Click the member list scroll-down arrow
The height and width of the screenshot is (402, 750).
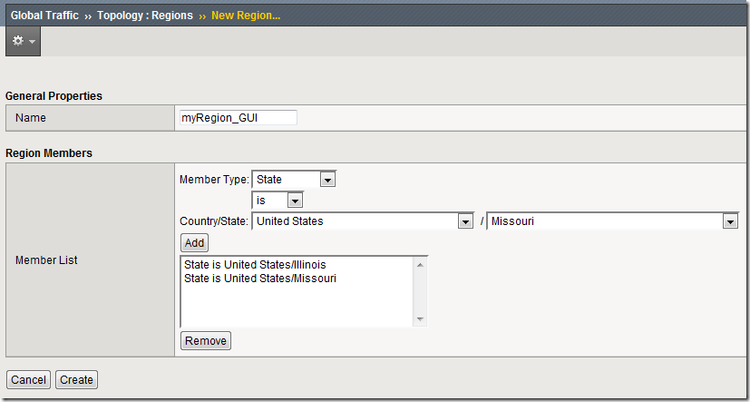tap(420, 320)
